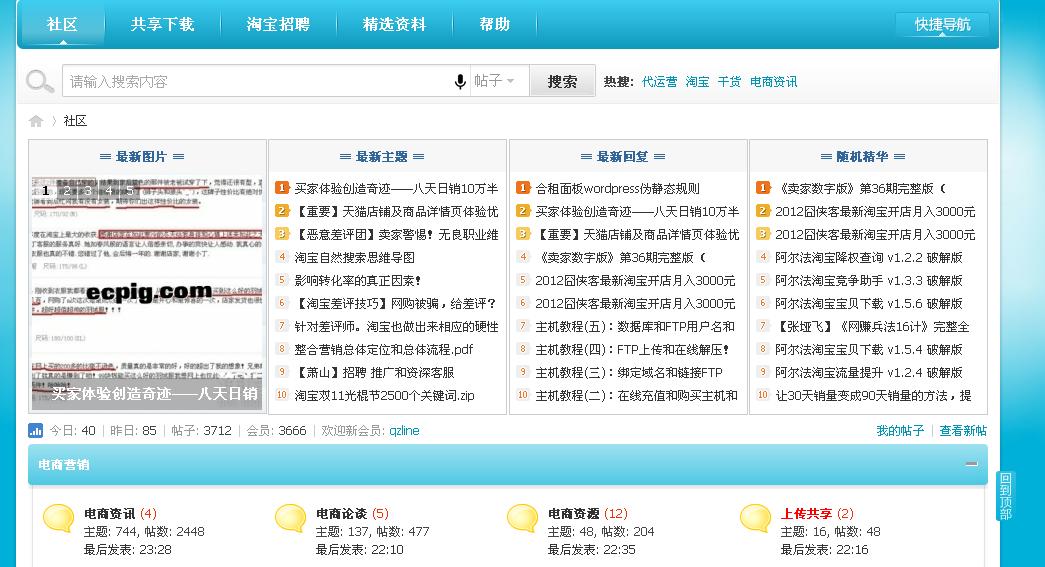
Task: Open the 快捷导航 quick navigation menu
Action: tap(942, 25)
